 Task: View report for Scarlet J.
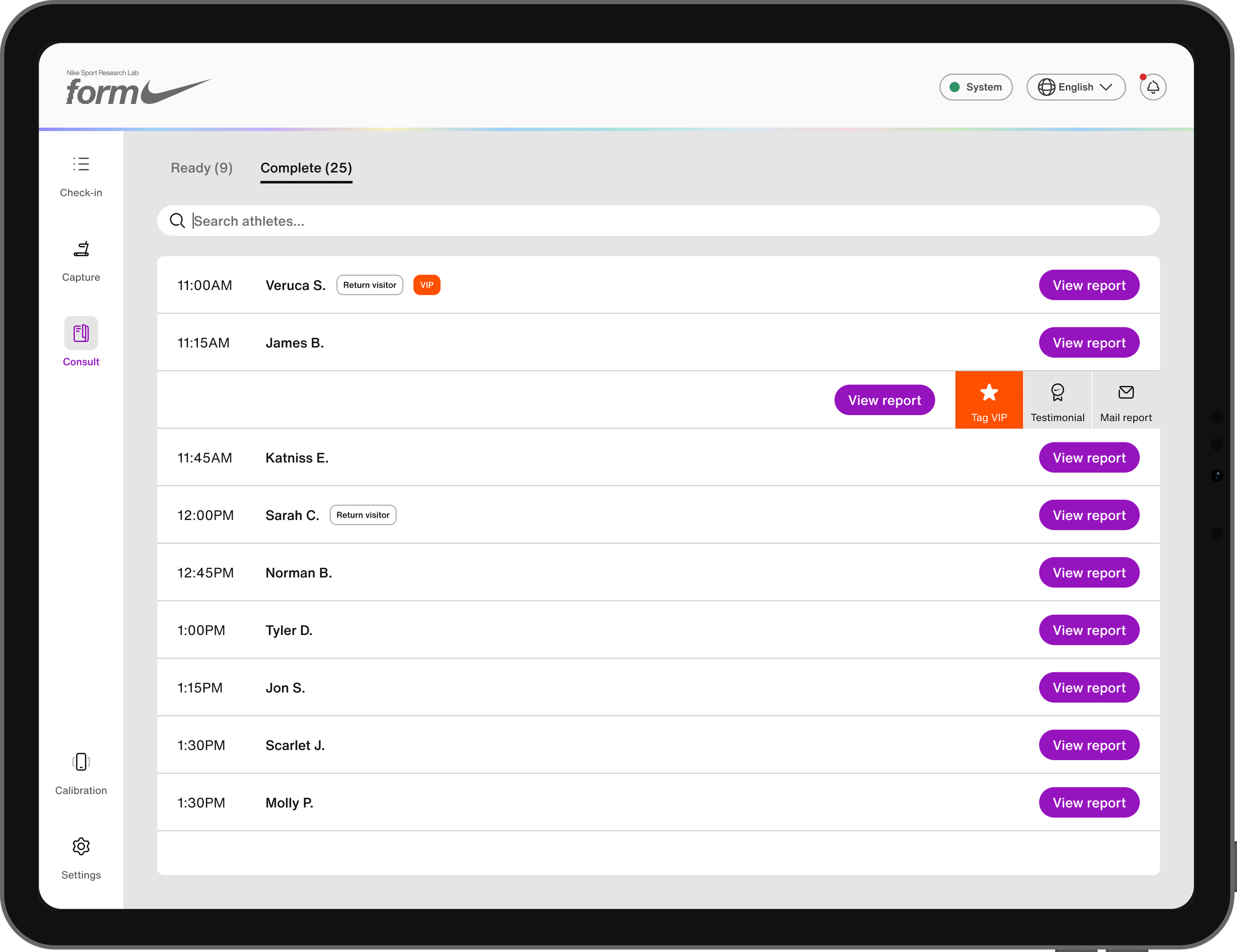pos(1089,745)
